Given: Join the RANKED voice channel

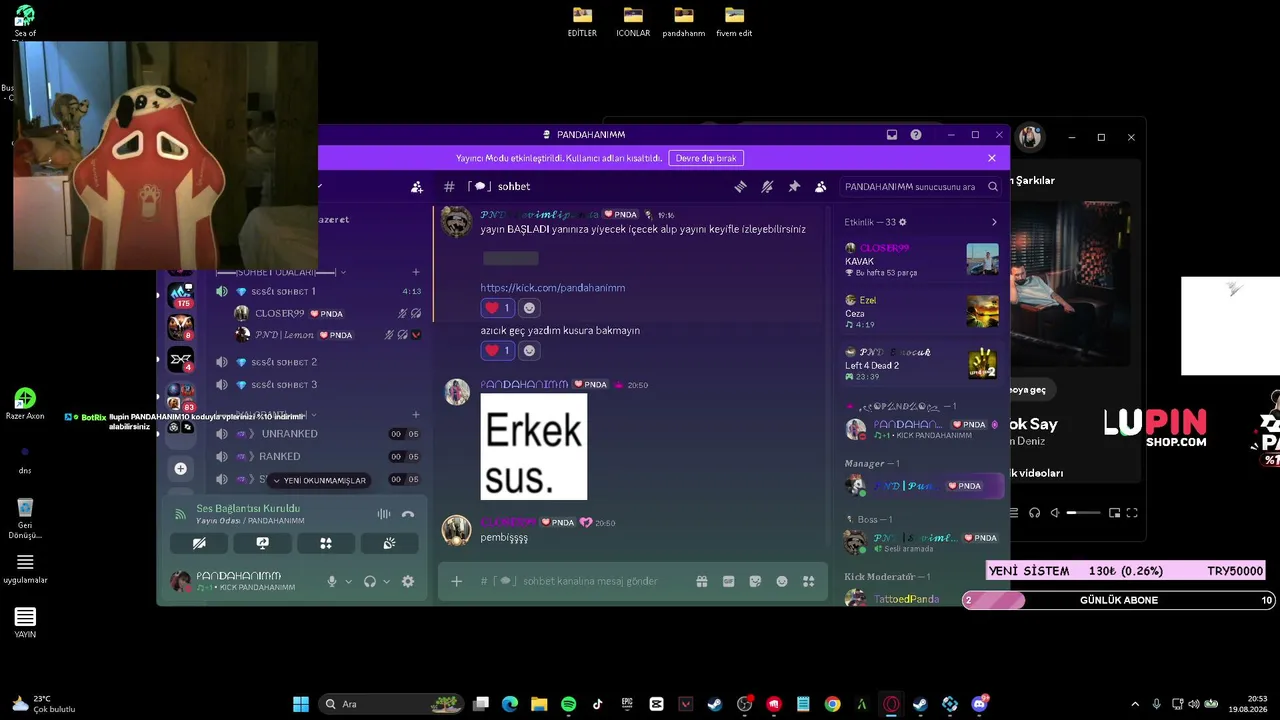Looking at the screenshot, I should point(320,457).
